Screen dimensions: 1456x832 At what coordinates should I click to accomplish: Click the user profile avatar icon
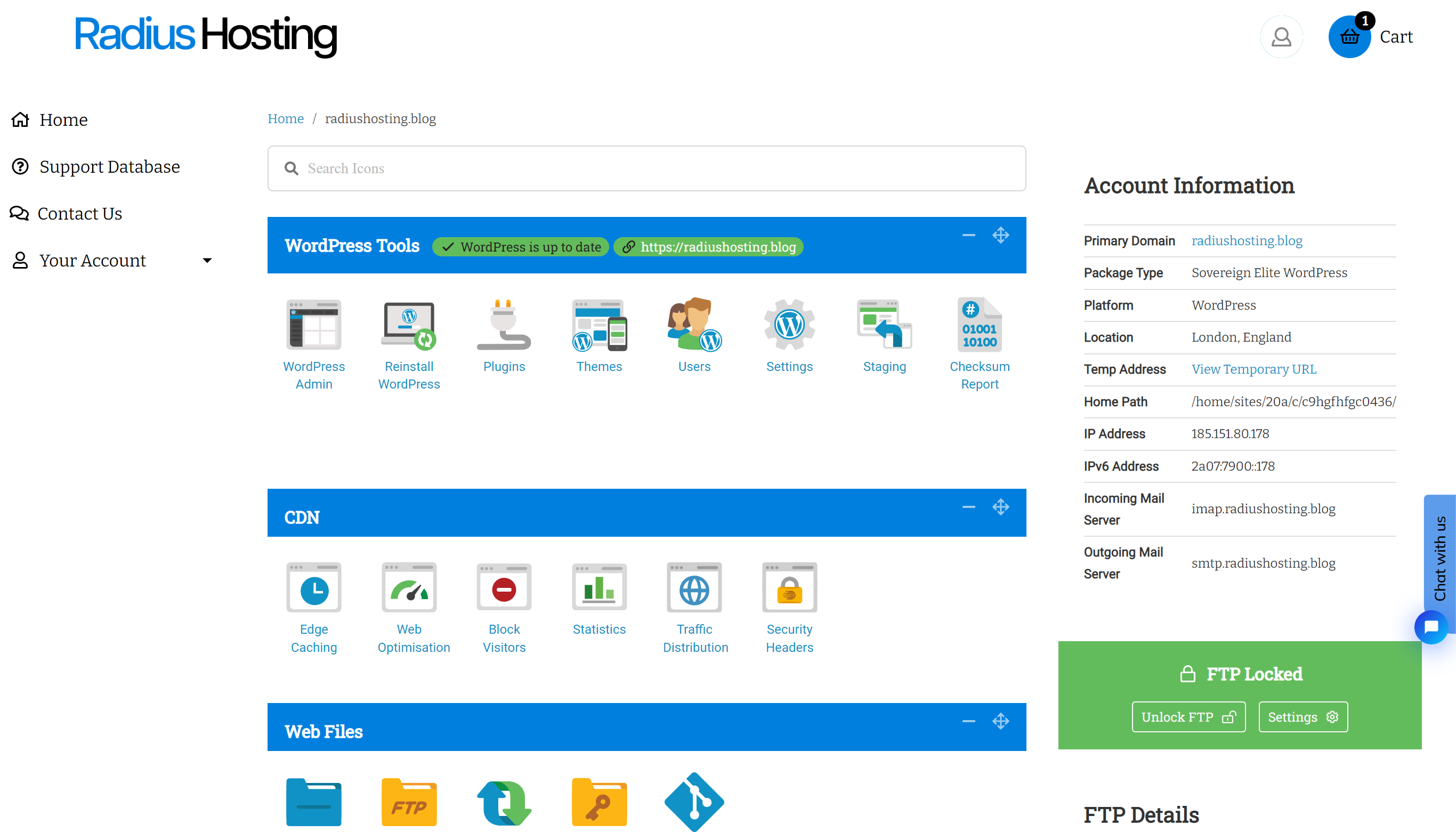point(1281,37)
